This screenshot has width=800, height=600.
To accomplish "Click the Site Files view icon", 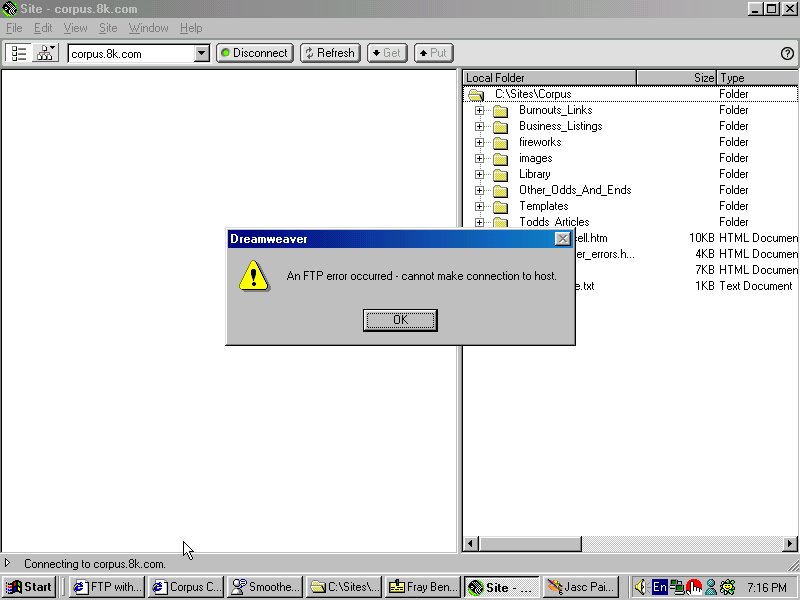I will (x=19, y=53).
